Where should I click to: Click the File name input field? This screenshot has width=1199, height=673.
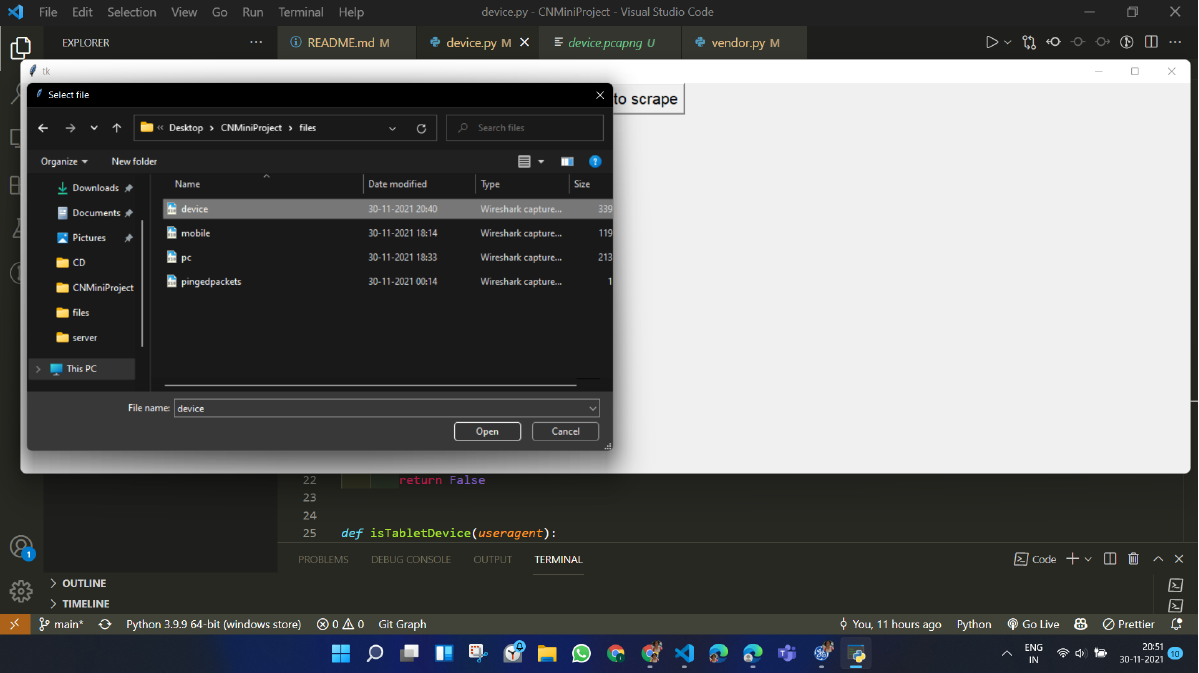(380, 408)
